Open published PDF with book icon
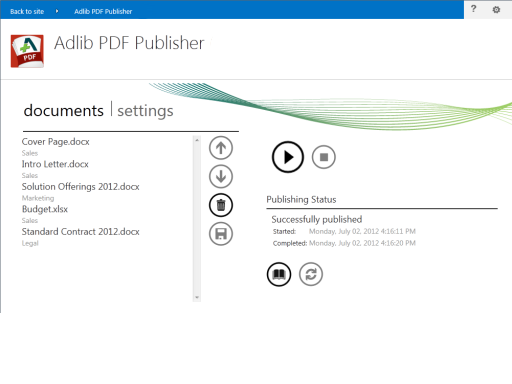This screenshot has height=384, width=512. [x=279, y=274]
